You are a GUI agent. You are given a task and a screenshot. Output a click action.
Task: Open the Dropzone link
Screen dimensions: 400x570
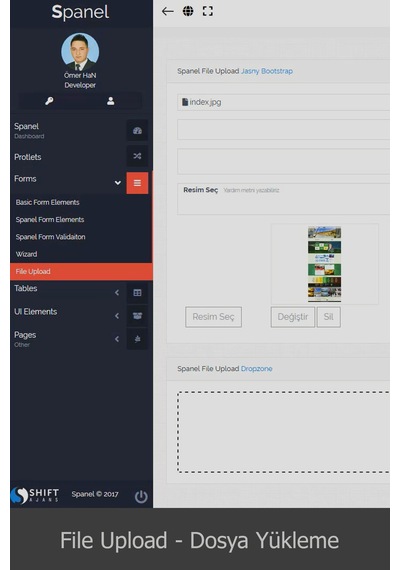pos(256,369)
